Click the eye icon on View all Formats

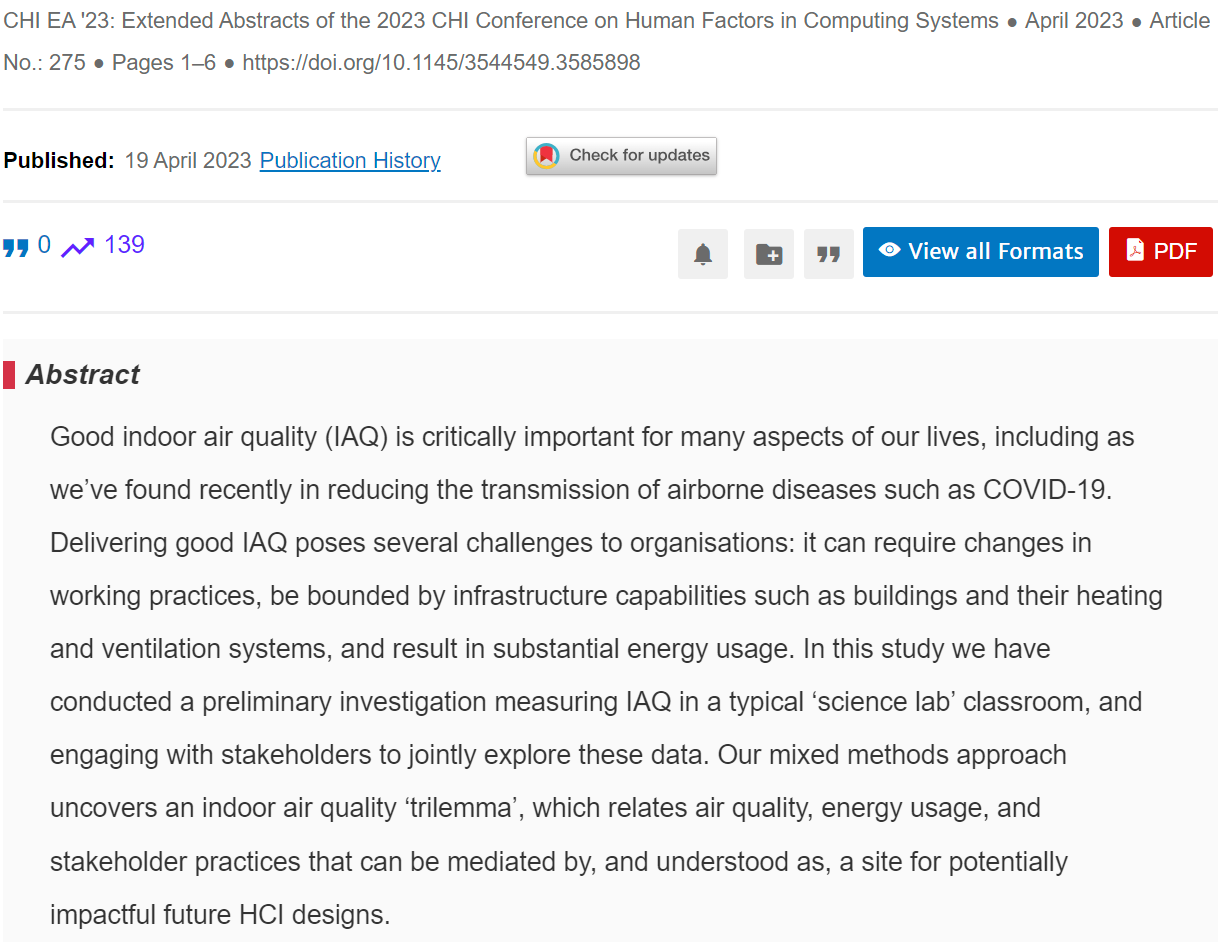point(890,250)
